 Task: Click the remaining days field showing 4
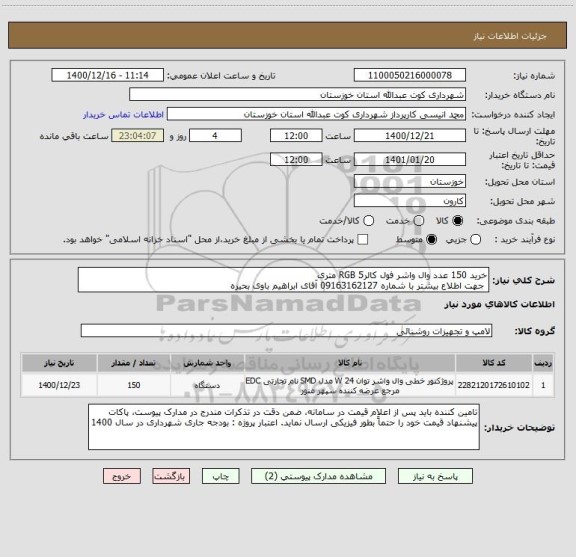(x=215, y=136)
